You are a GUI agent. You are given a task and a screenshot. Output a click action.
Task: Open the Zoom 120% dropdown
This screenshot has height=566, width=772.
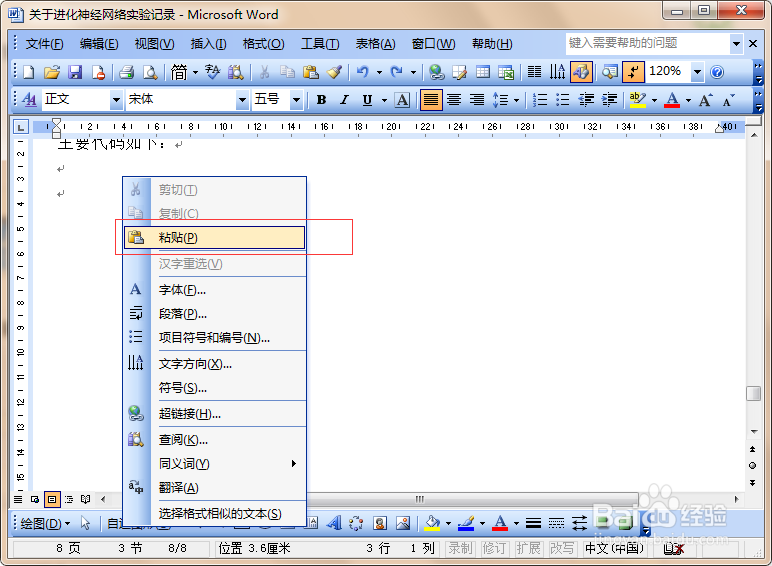tap(697, 72)
